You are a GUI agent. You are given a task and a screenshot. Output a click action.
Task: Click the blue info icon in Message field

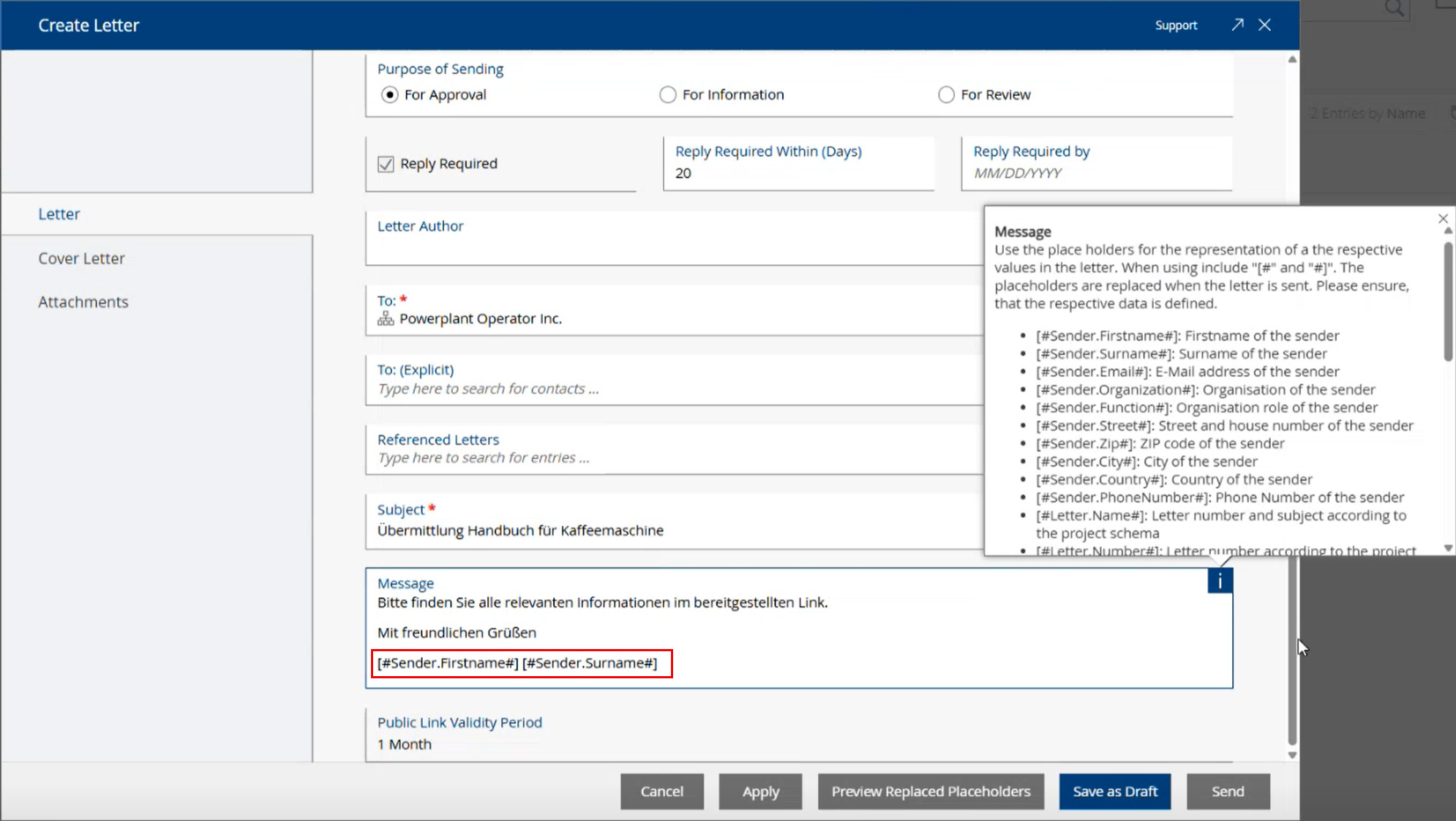pyautogui.click(x=1220, y=581)
